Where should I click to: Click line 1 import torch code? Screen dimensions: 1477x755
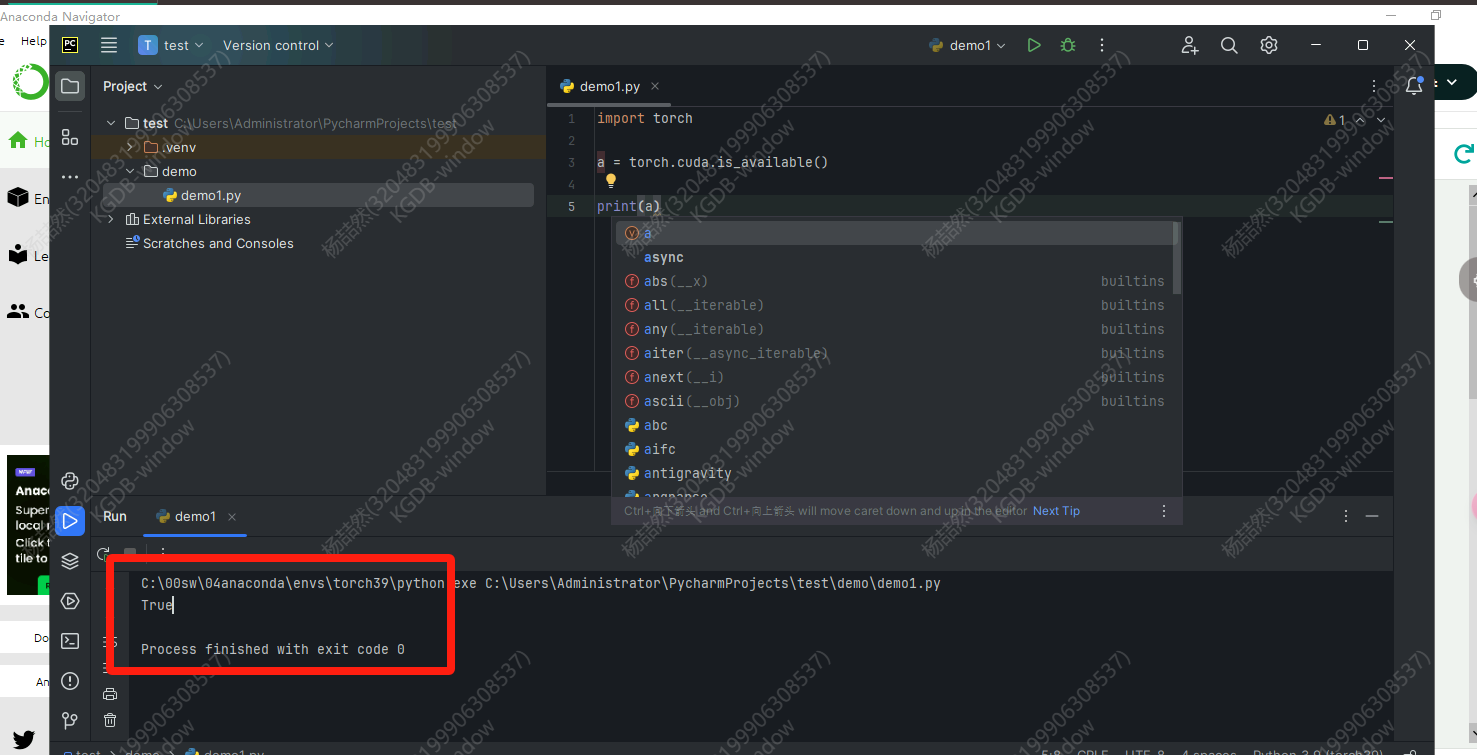(645, 118)
